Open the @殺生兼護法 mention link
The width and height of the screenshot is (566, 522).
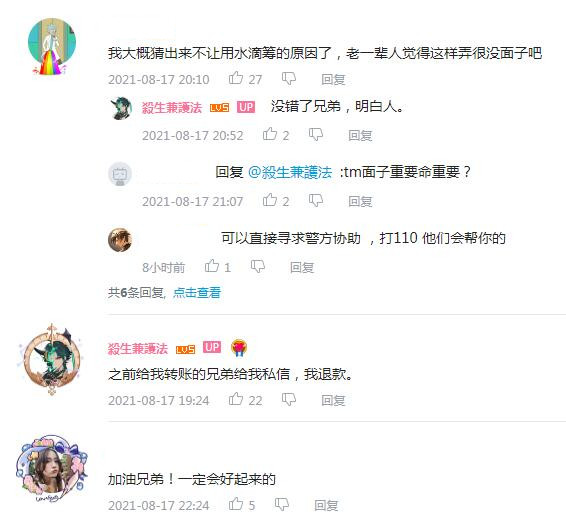[x=290, y=172]
